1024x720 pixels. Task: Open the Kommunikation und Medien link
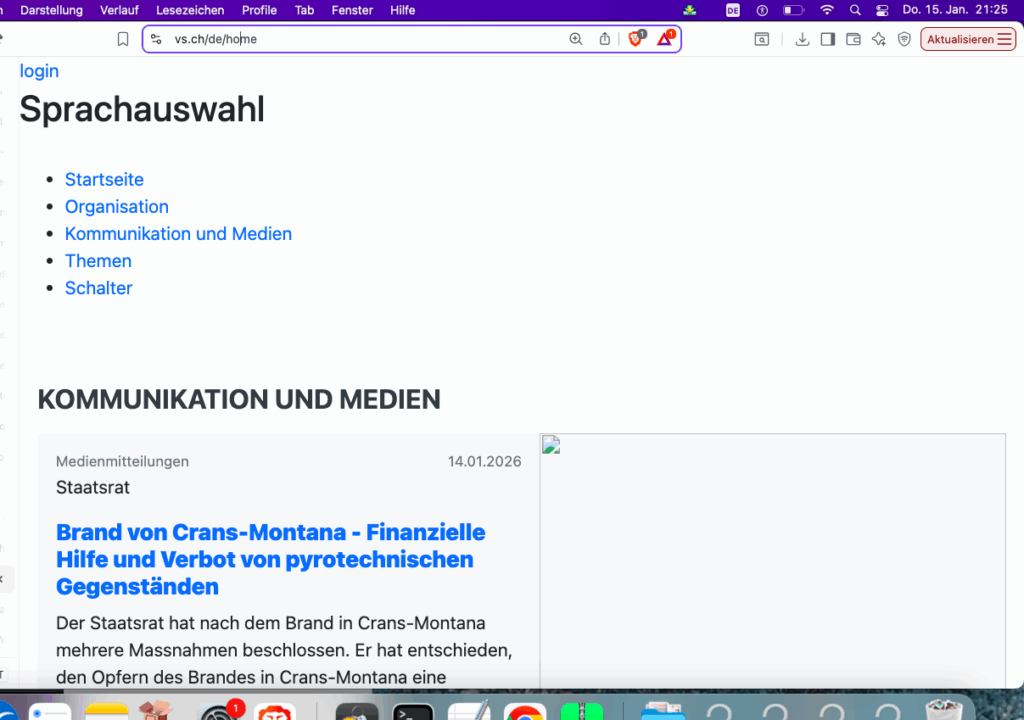tap(178, 234)
